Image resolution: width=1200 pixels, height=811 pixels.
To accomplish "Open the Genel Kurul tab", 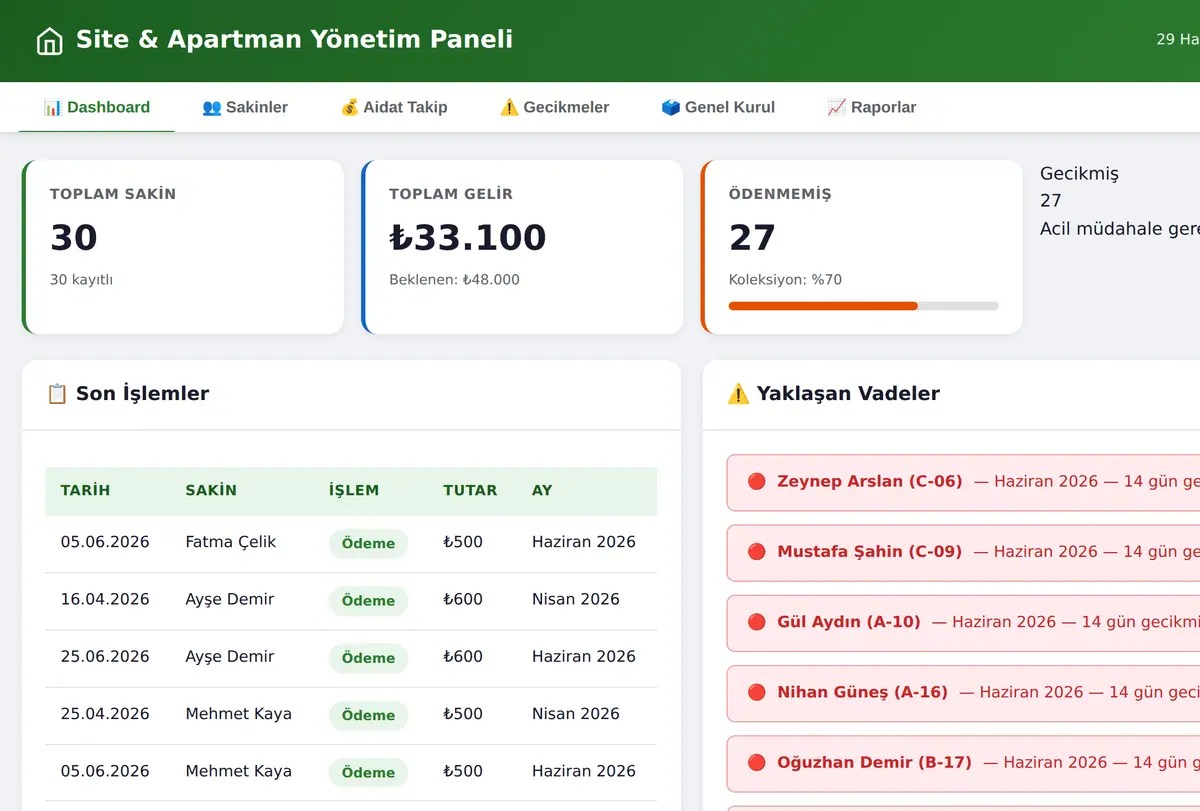I will pyautogui.click(x=718, y=107).
